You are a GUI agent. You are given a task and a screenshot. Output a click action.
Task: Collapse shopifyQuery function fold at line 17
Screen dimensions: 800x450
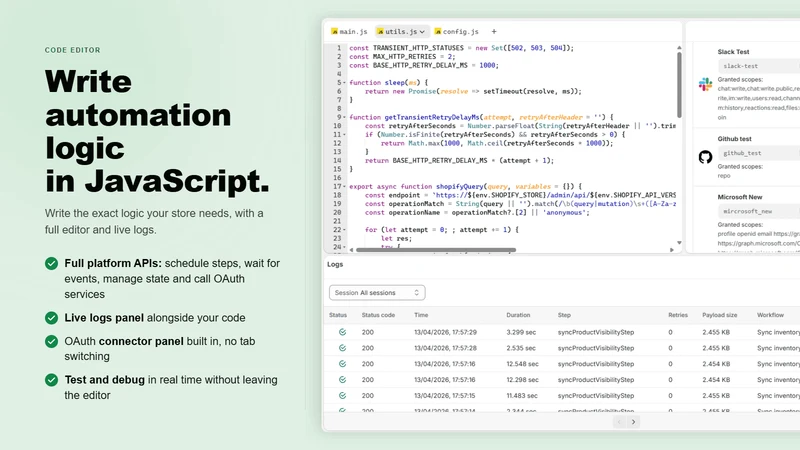click(x=344, y=187)
